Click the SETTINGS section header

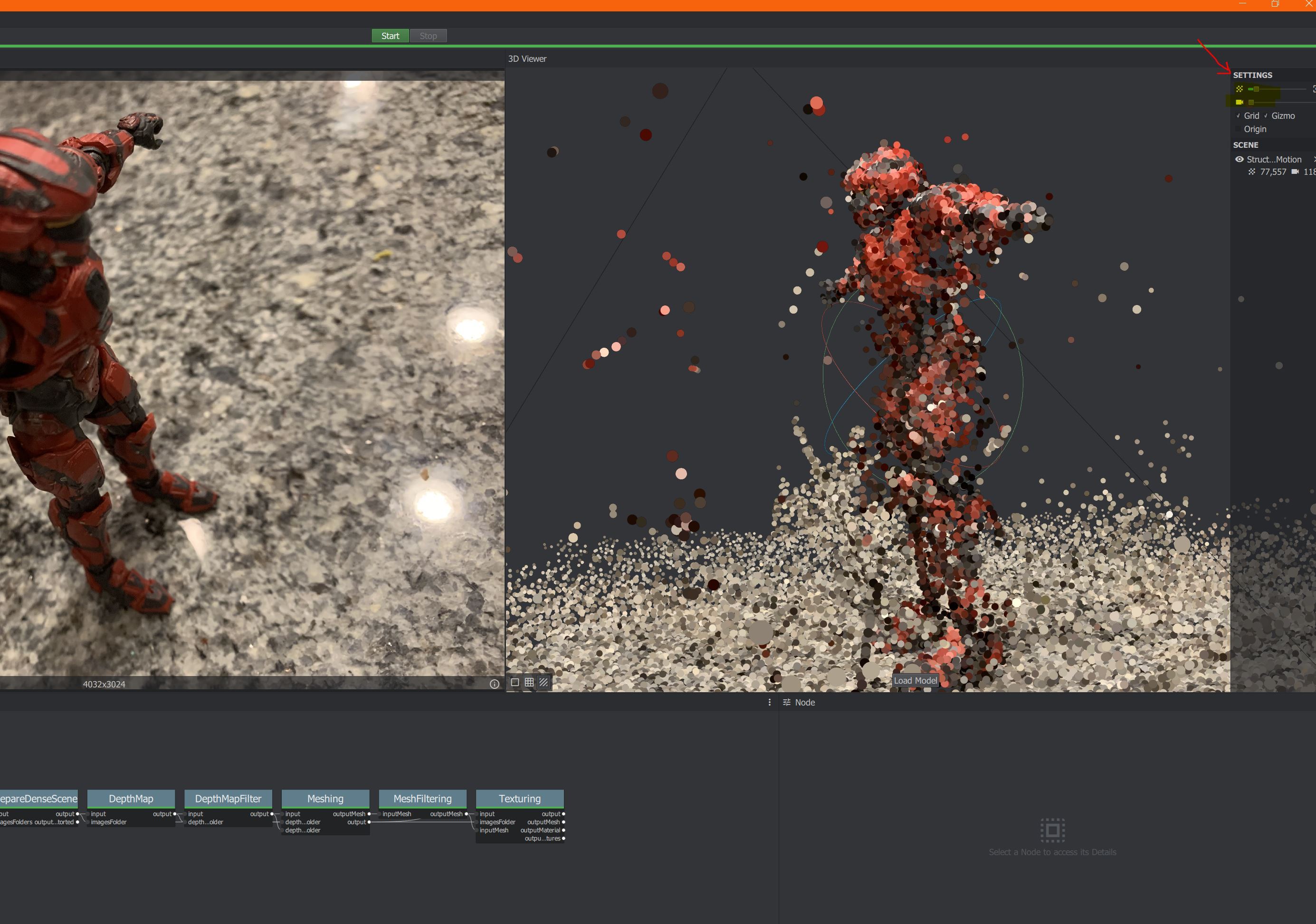coord(1252,75)
